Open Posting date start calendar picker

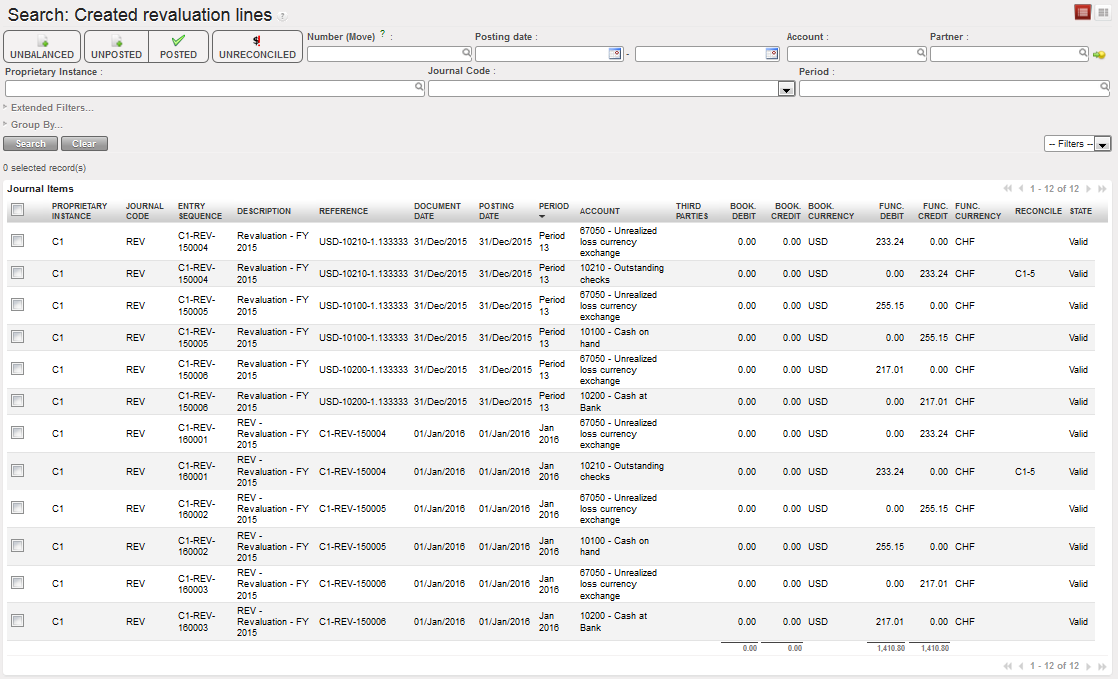tap(615, 54)
